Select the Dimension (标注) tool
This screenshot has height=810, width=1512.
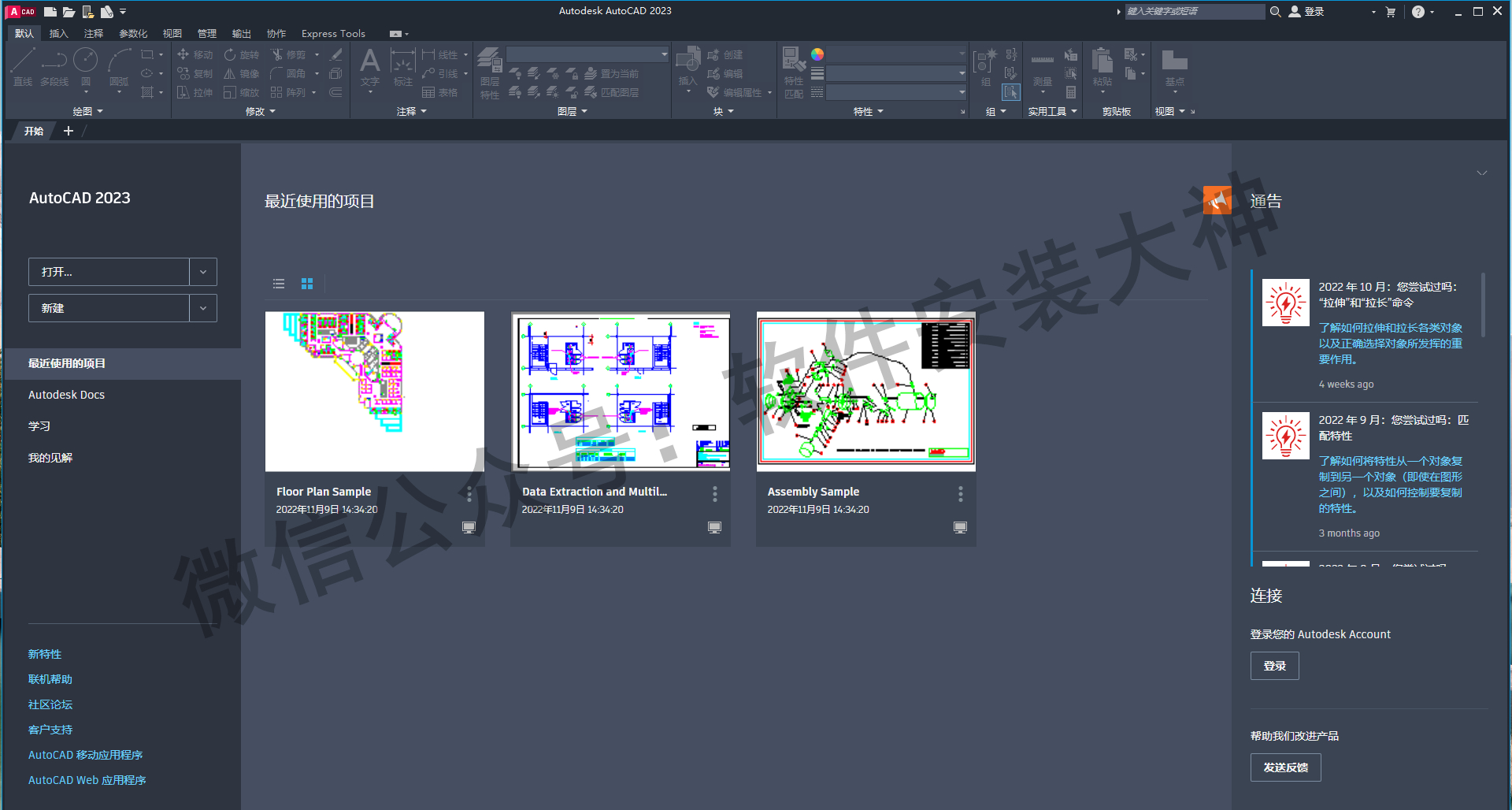(x=402, y=67)
